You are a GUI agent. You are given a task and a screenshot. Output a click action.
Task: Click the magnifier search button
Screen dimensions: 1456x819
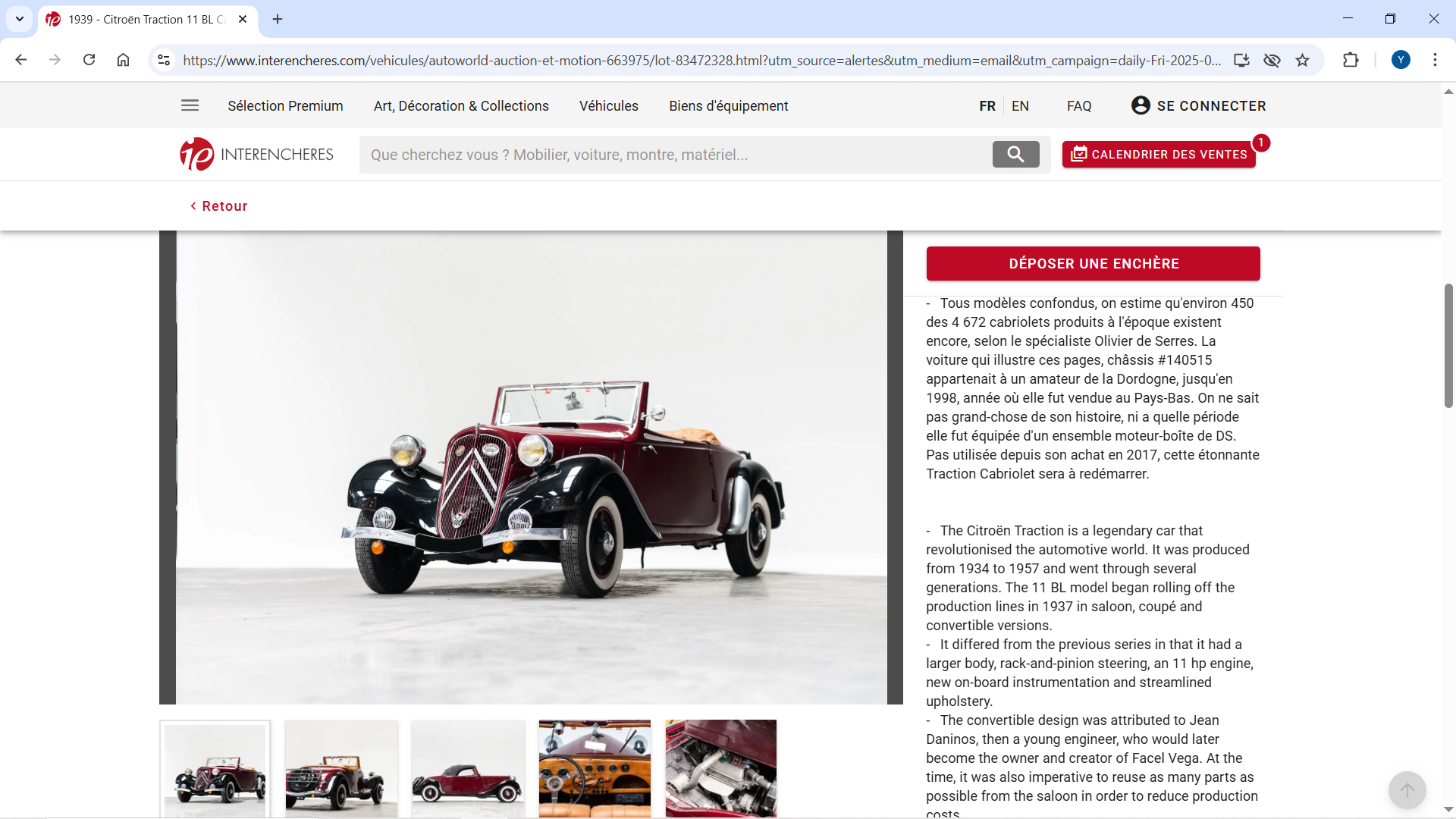(x=1015, y=155)
